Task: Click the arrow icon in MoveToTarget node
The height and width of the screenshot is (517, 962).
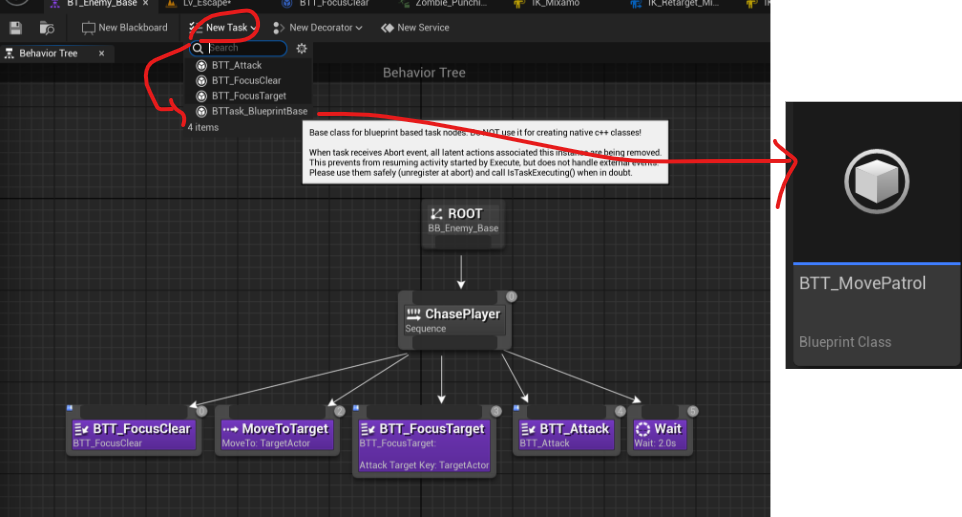Action: [231, 429]
